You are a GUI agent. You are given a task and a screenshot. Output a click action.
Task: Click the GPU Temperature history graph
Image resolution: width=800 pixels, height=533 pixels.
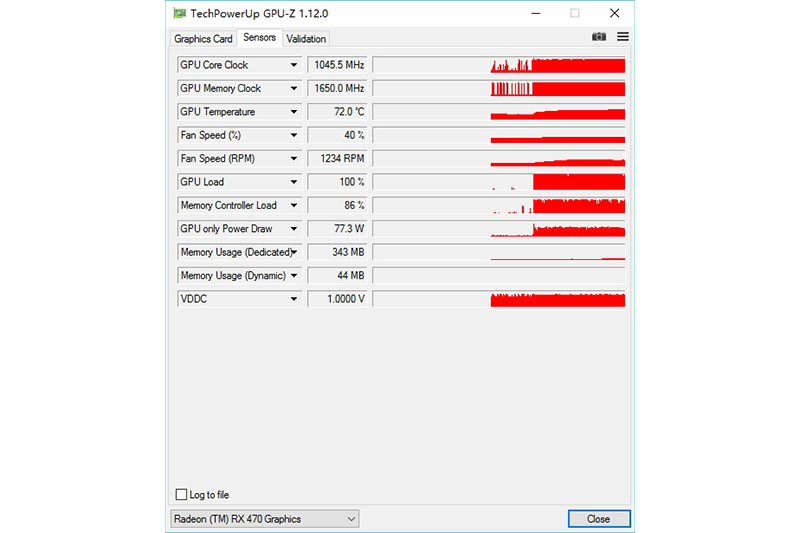coord(499,112)
